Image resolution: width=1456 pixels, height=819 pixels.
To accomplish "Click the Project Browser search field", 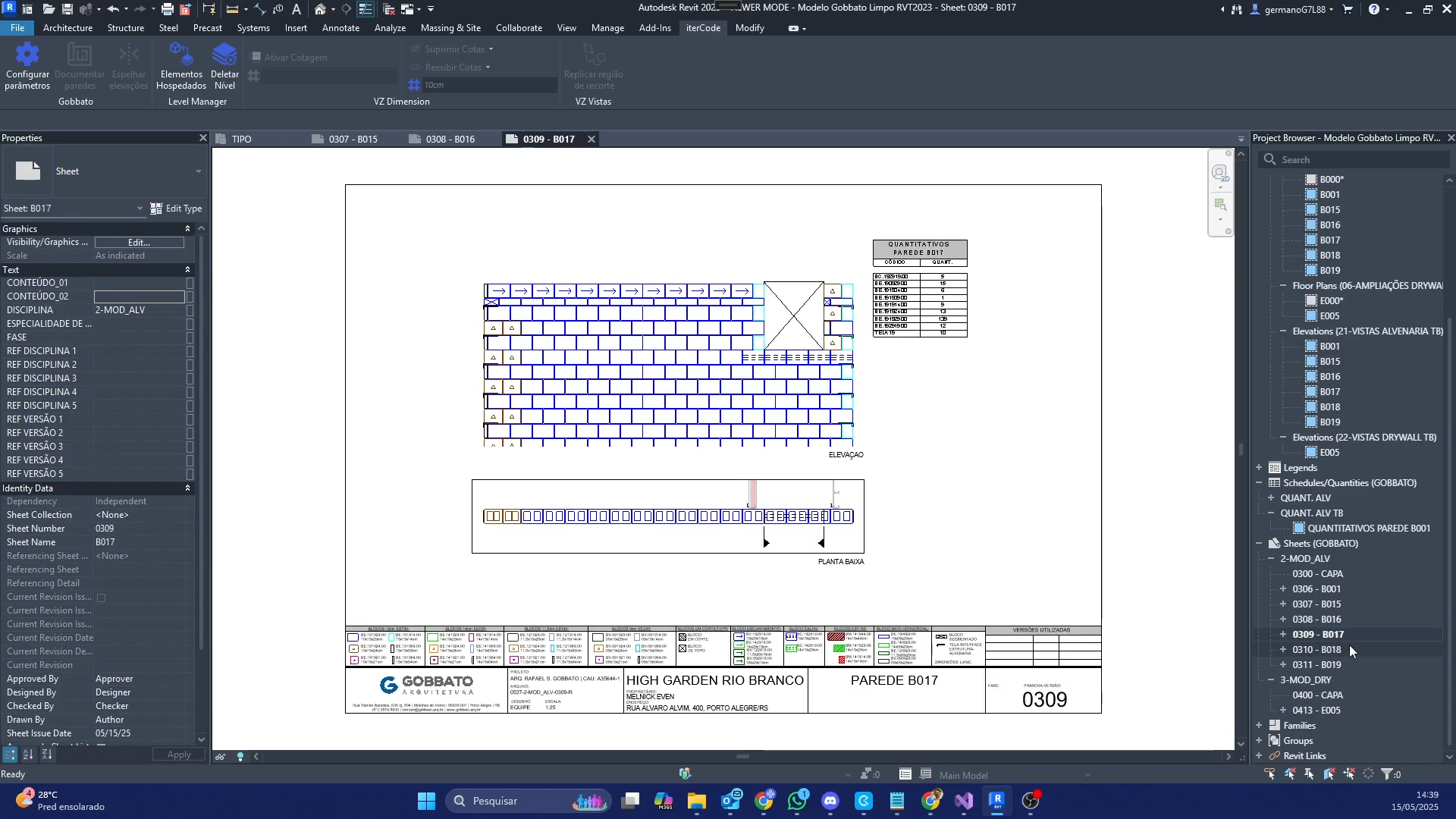I will (x=1357, y=160).
